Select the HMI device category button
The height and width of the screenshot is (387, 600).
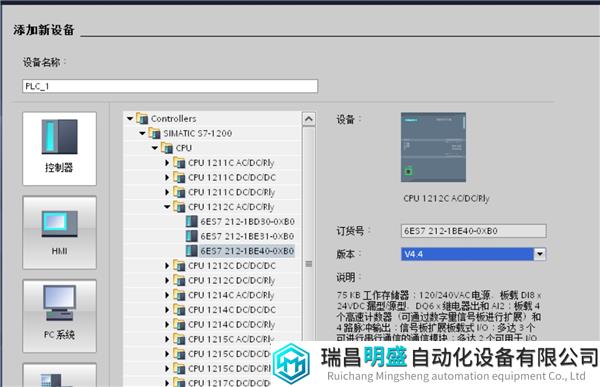pyautogui.click(x=59, y=232)
